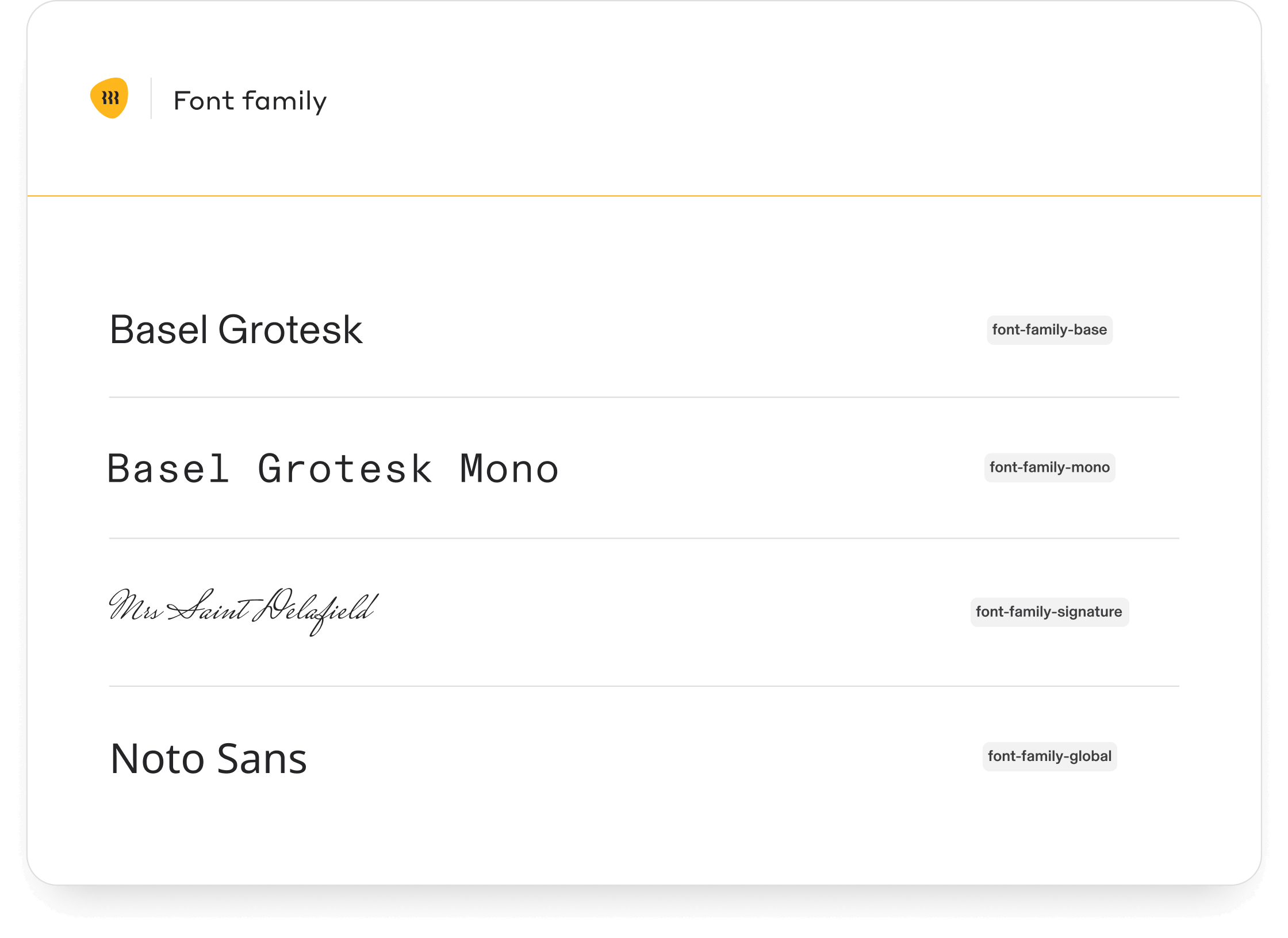Click the divider line below Basel Grotesk row

[x=644, y=397]
